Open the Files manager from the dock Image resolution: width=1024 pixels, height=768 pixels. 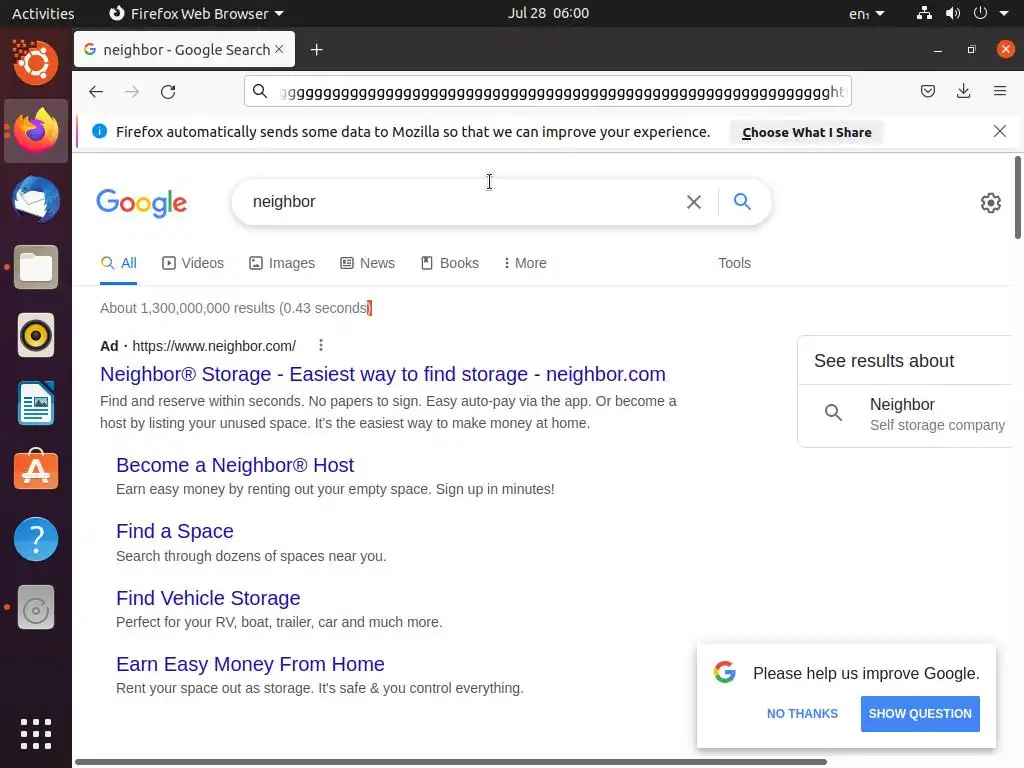tap(36, 267)
